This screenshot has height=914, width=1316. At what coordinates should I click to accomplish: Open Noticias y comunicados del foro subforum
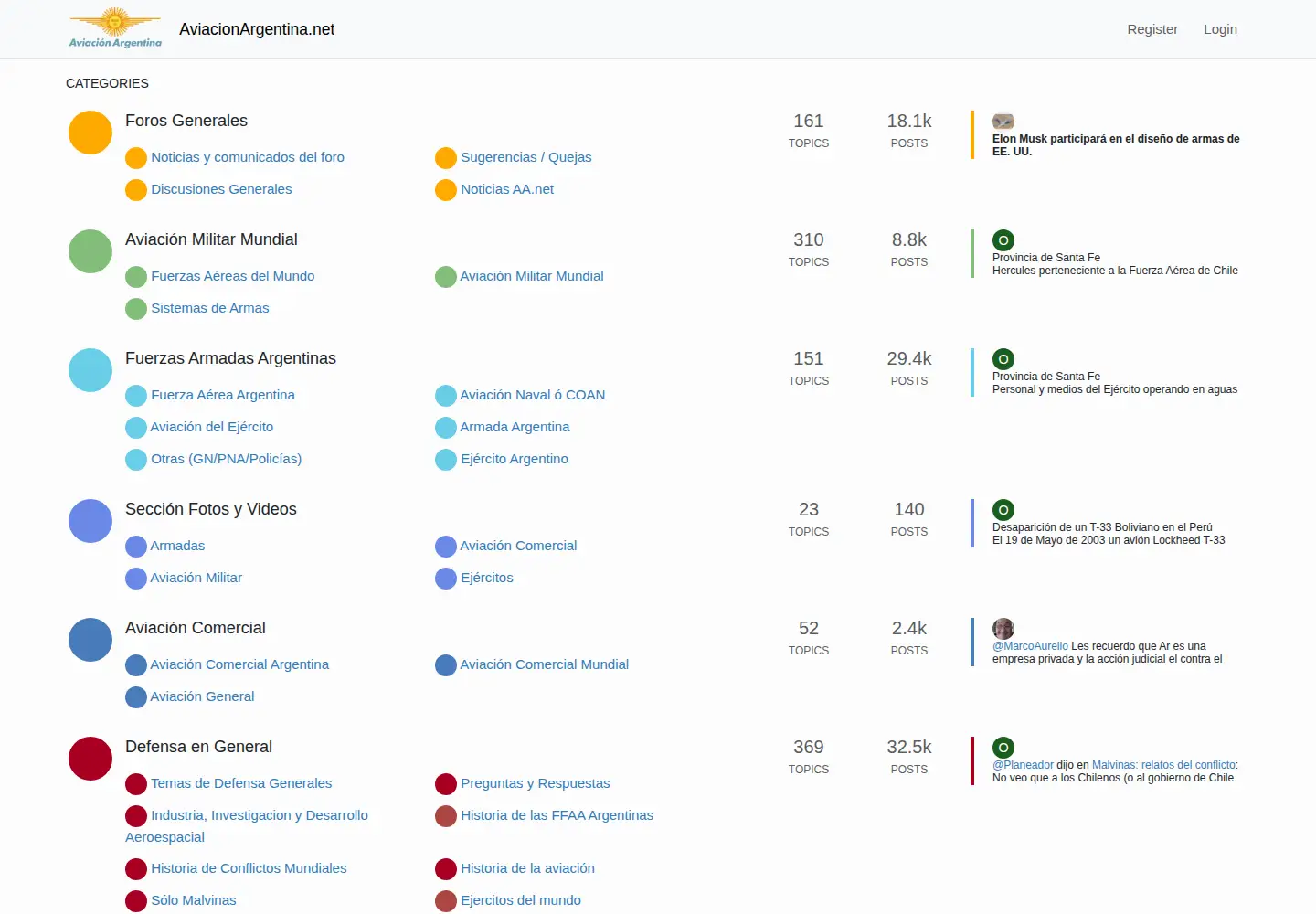click(x=248, y=157)
